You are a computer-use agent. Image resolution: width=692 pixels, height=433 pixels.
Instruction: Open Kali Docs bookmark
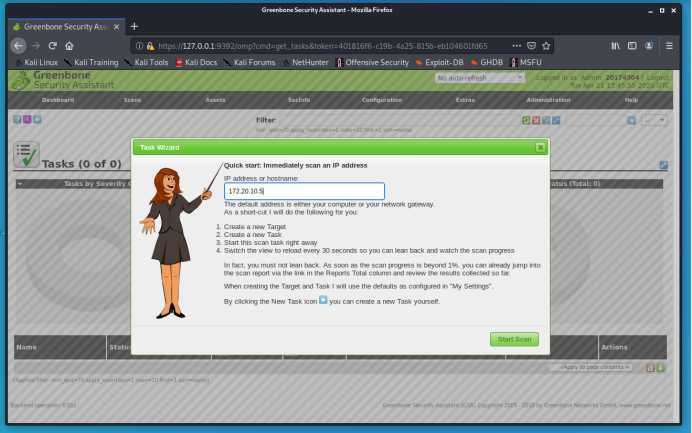(x=196, y=63)
